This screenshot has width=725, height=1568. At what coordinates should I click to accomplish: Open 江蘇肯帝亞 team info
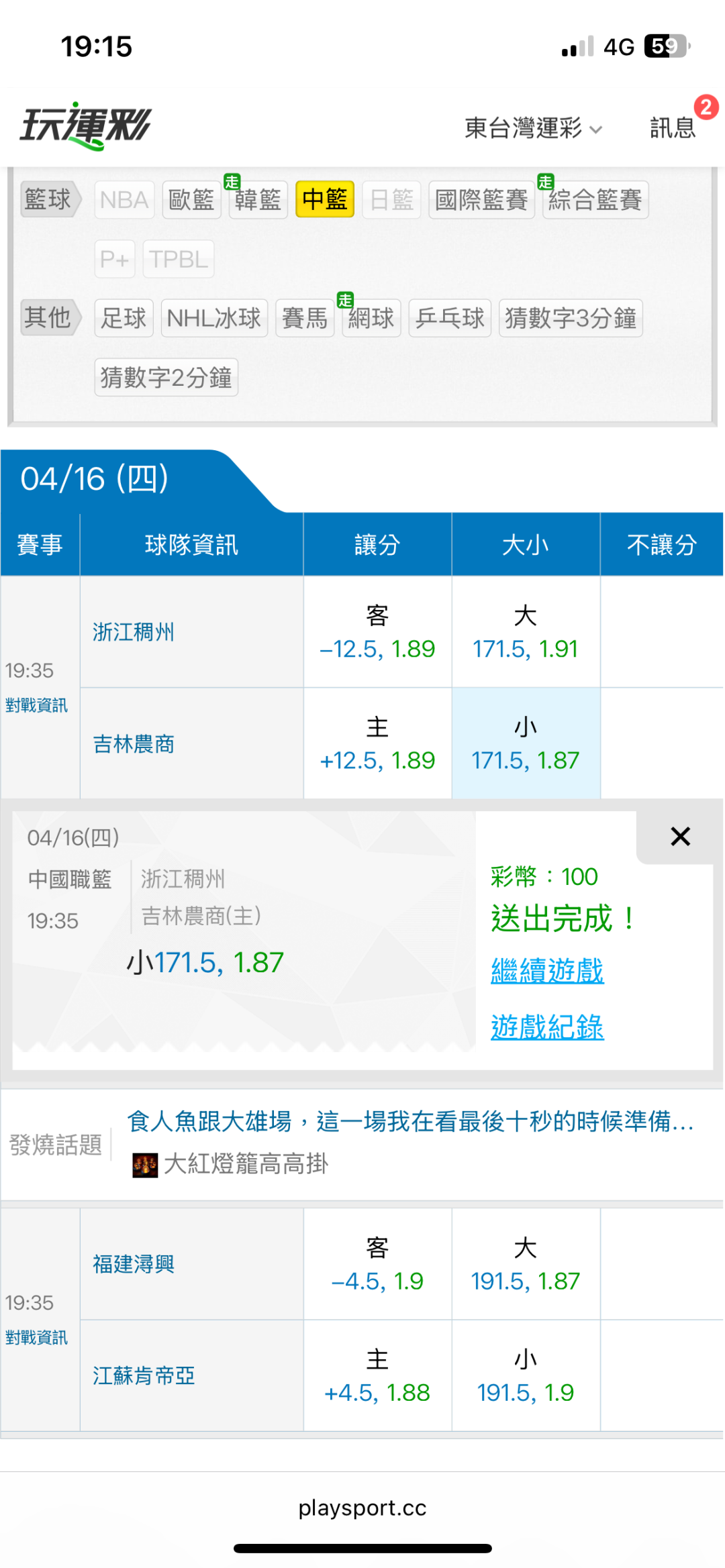[x=144, y=1375]
